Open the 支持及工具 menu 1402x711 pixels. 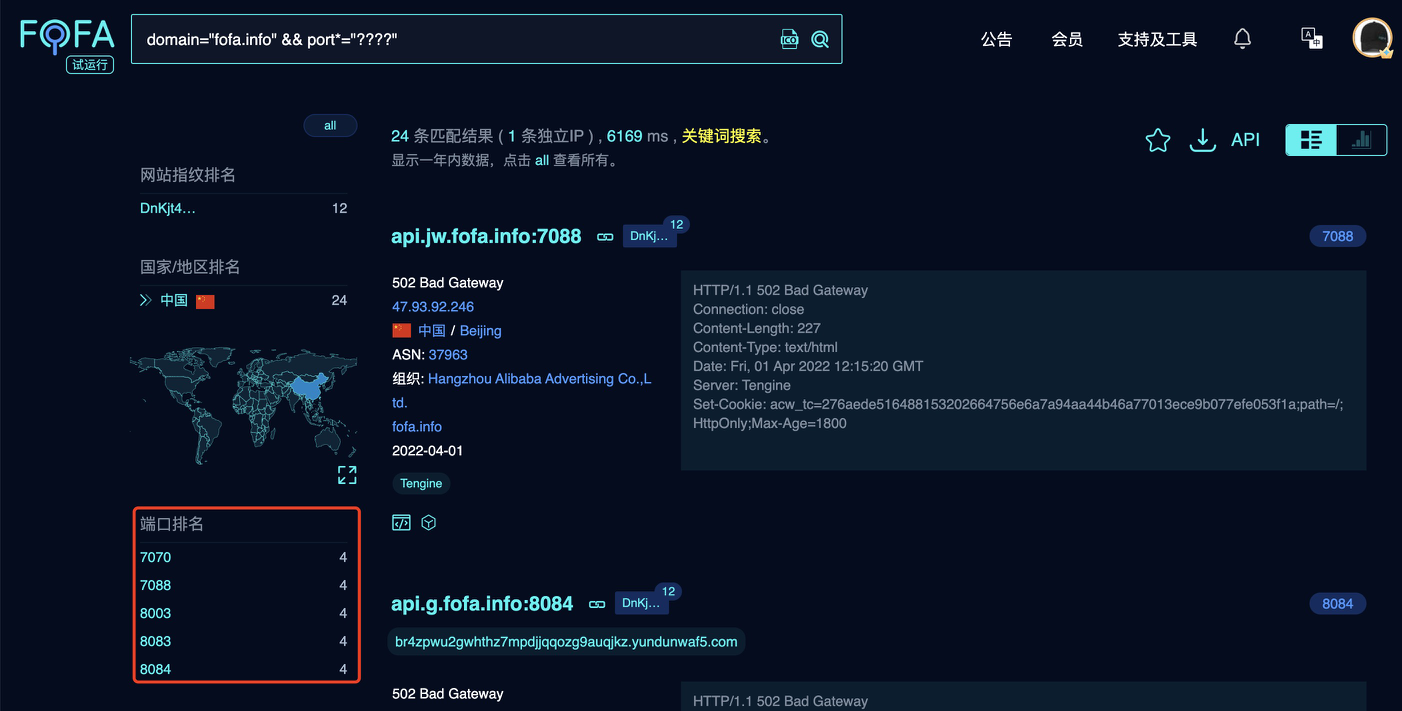1157,39
